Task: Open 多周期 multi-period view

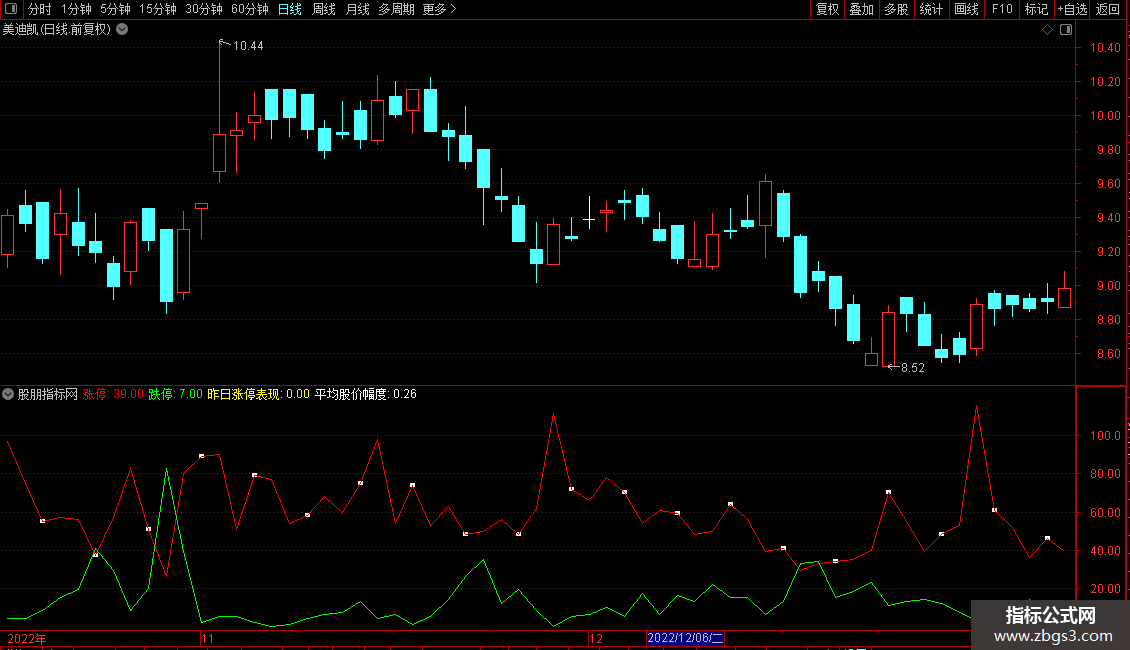Action: [396, 9]
